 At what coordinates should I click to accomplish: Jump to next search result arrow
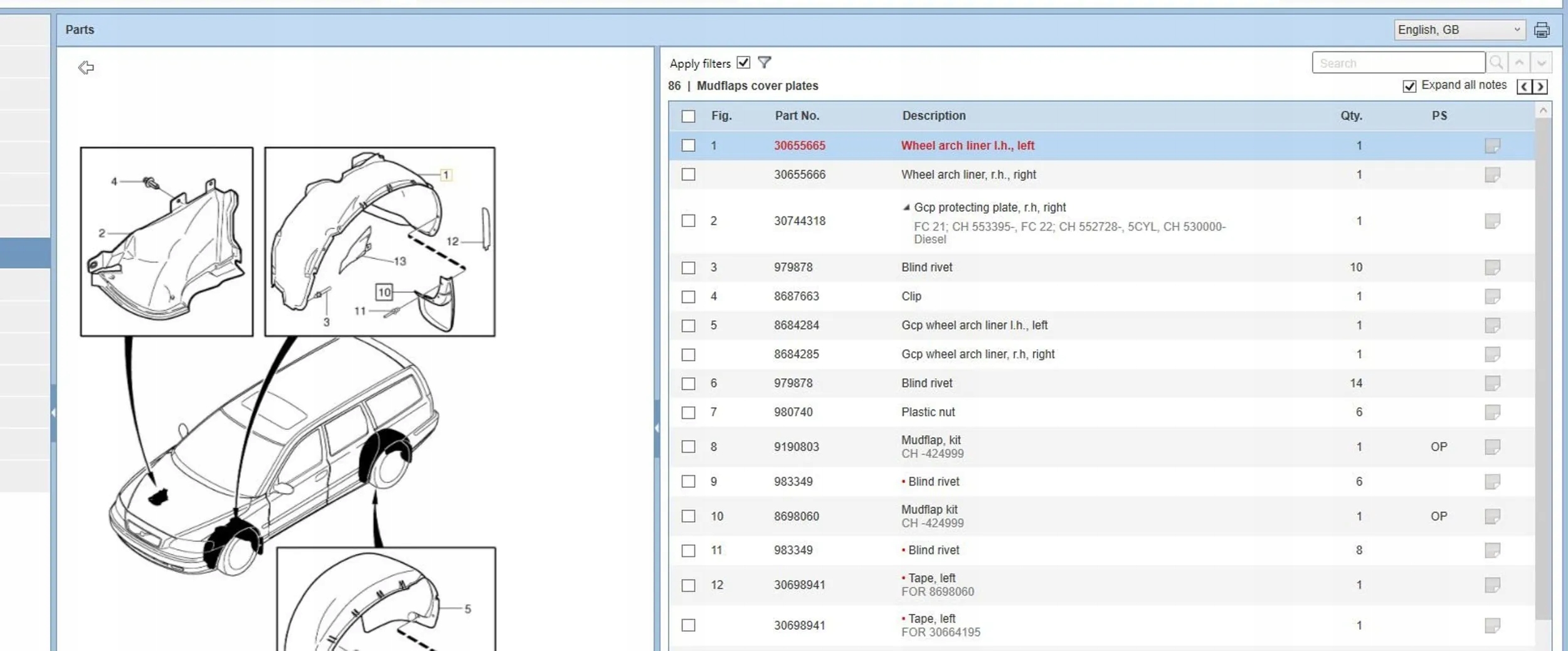click(1541, 63)
